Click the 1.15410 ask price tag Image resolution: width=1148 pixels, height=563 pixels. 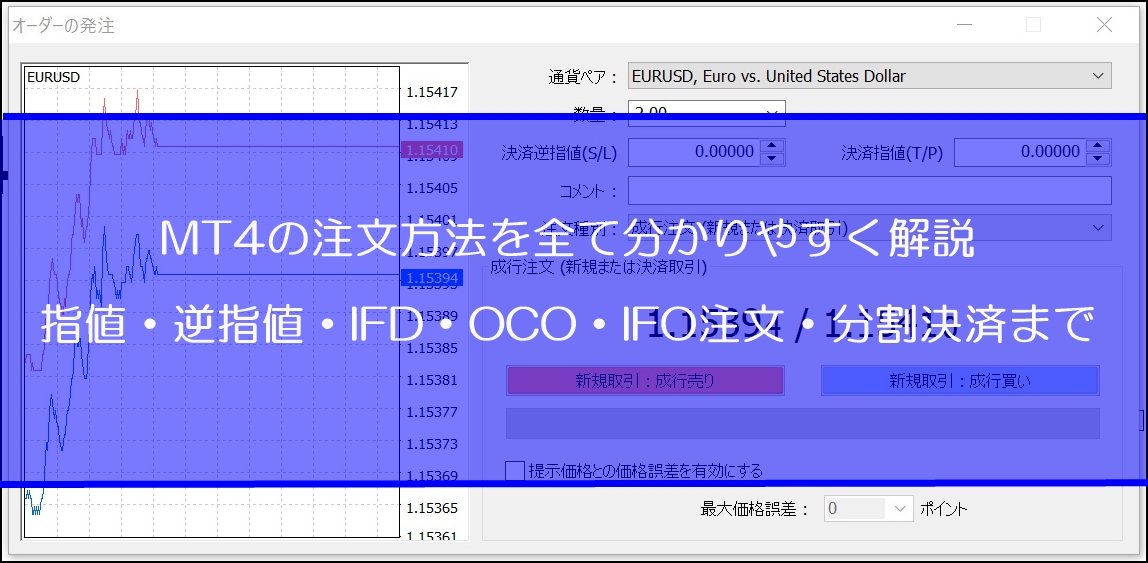[x=432, y=151]
